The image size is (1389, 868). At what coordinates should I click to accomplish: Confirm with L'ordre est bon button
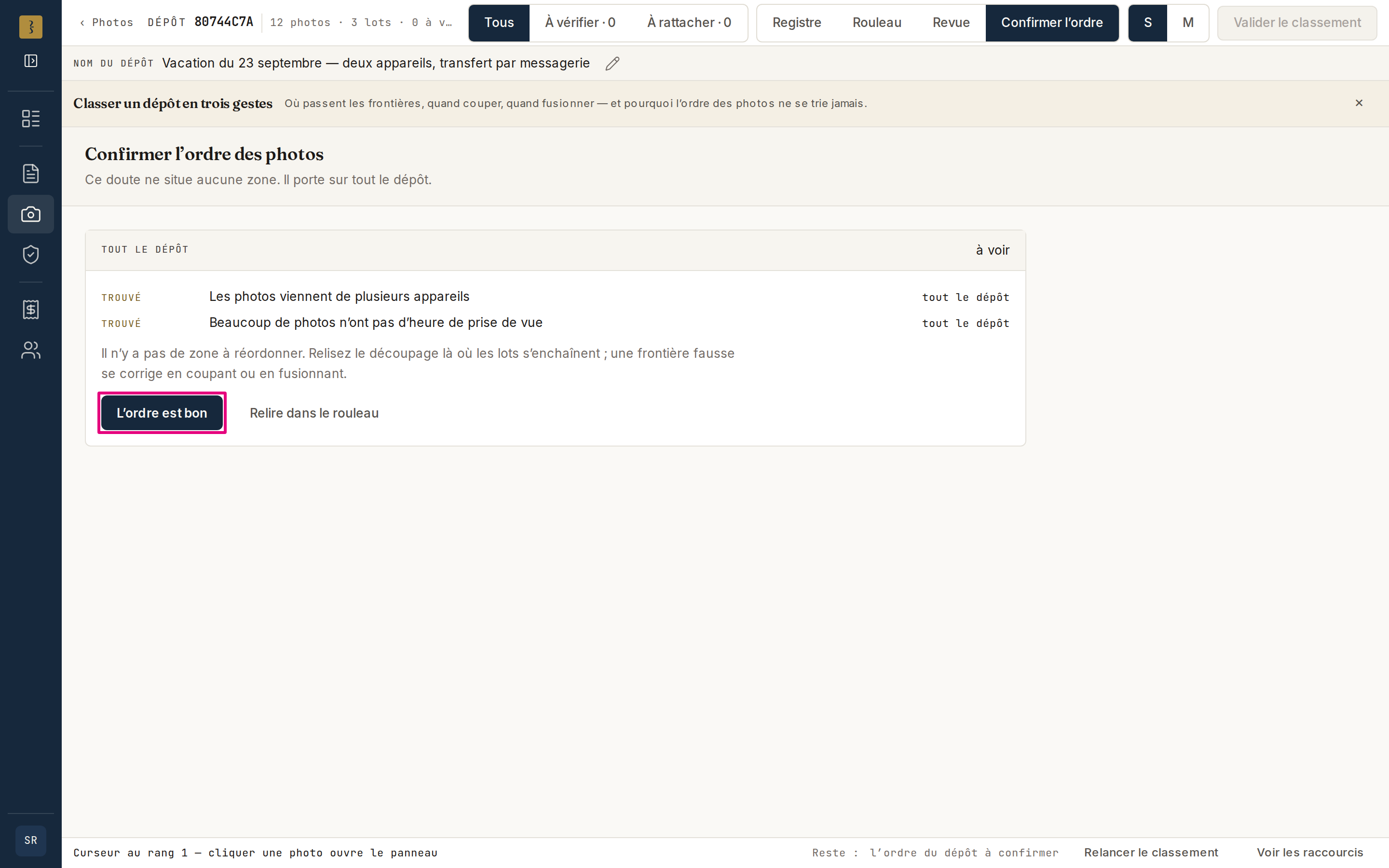pos(162,413)
